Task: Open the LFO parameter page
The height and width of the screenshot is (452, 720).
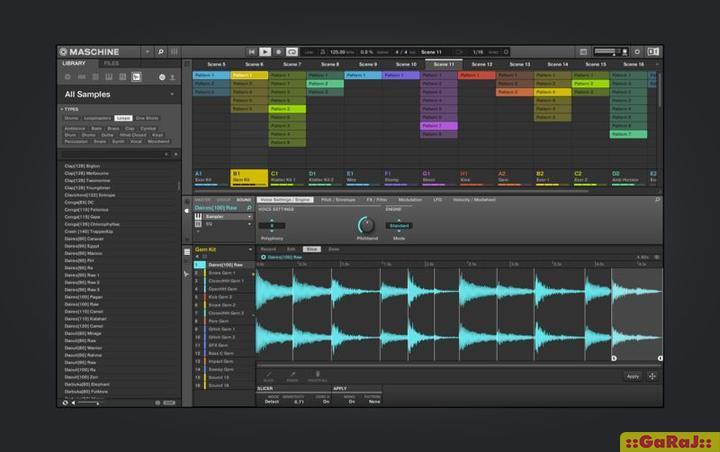Action: coord(438,200)
